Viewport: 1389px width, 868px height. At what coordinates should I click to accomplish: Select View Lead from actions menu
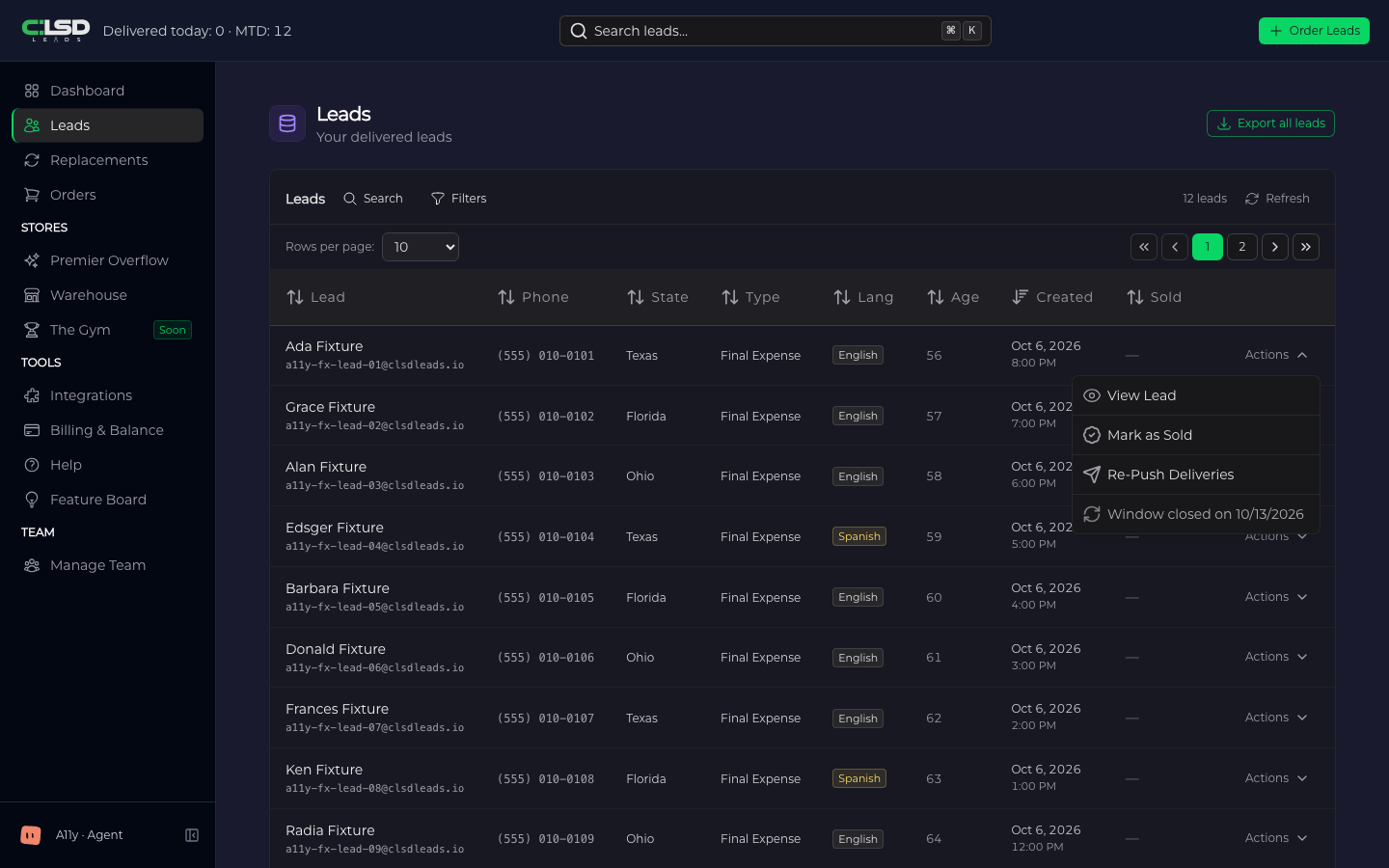1196,395
